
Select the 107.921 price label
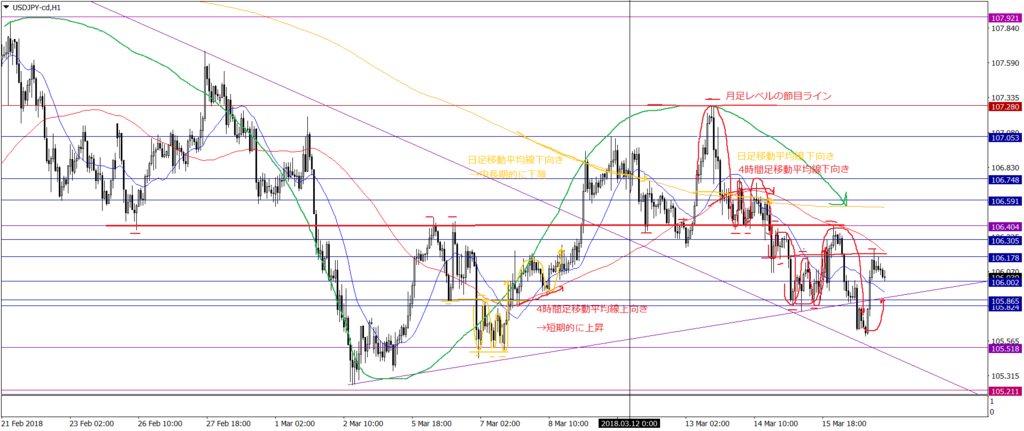click(1006, 18)
